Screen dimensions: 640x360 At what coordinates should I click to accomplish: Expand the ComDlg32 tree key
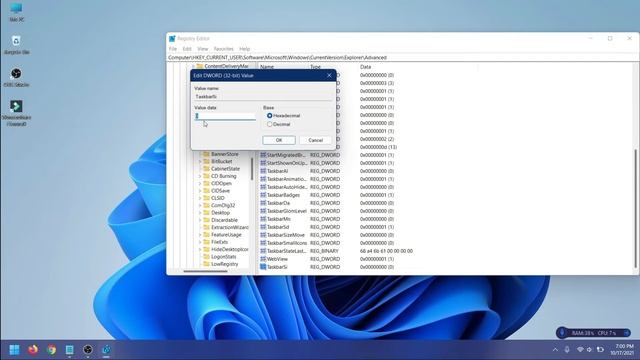pos(200,206)
